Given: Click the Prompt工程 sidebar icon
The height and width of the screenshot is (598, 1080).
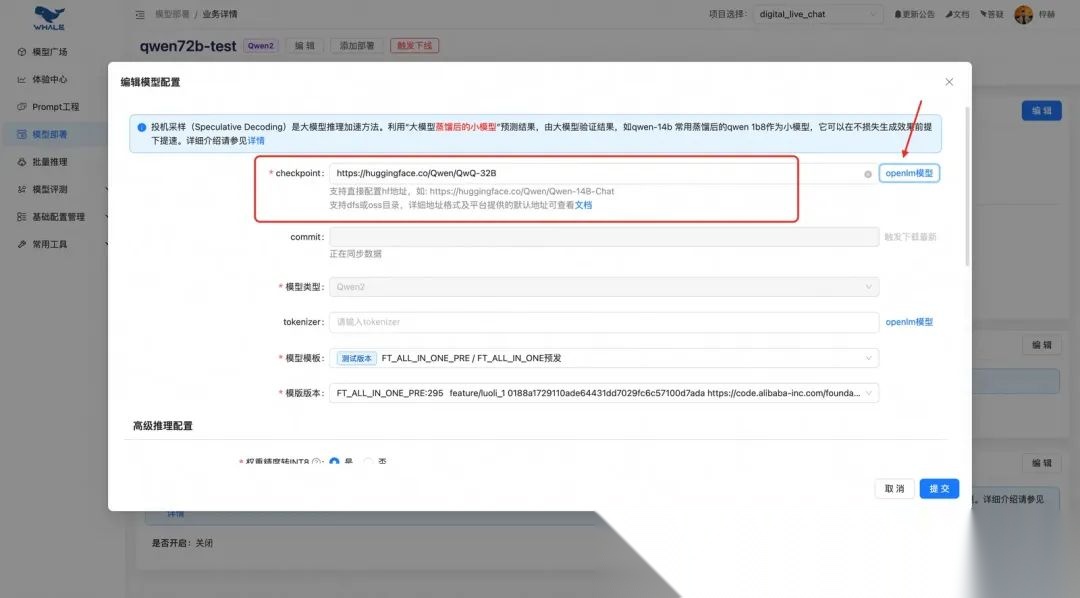Looking at the screenshot, I should click(x=21, y=107).
